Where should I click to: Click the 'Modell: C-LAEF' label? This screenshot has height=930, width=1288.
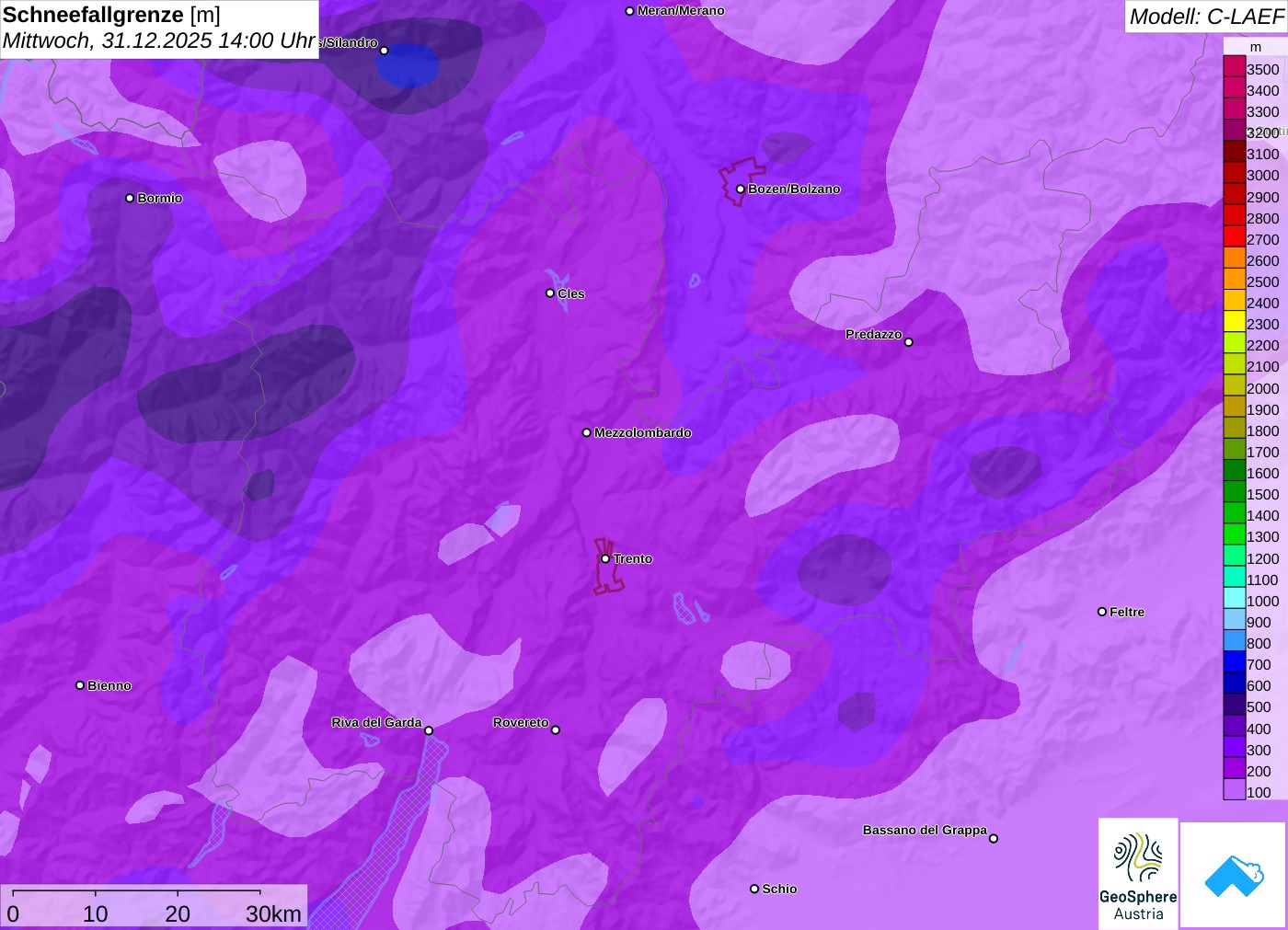(x=1206, y=17)
